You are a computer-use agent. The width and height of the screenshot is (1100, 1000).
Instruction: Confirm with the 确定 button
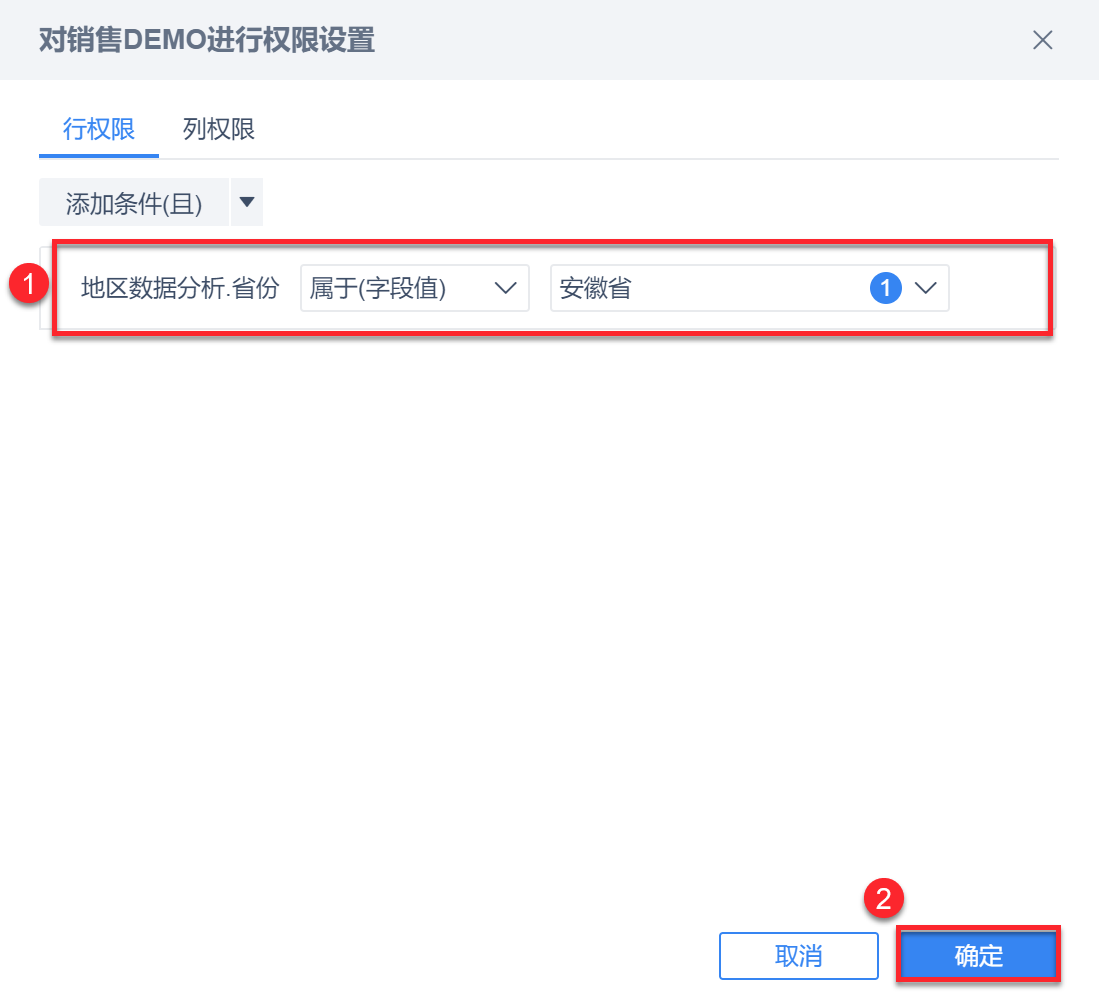pyautogui.click(x=979, y=956)
